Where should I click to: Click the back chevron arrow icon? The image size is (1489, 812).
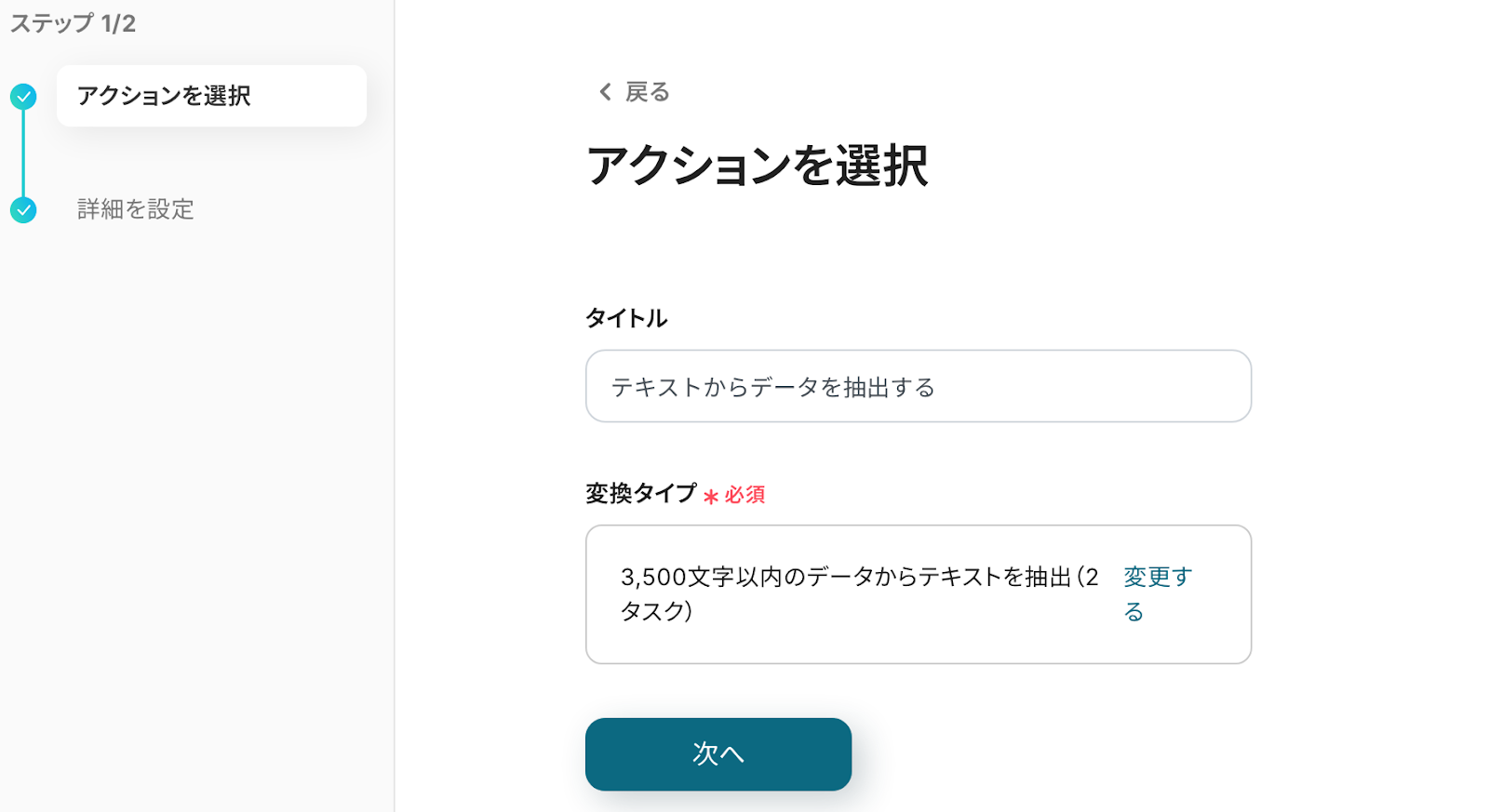coord(605,92)
